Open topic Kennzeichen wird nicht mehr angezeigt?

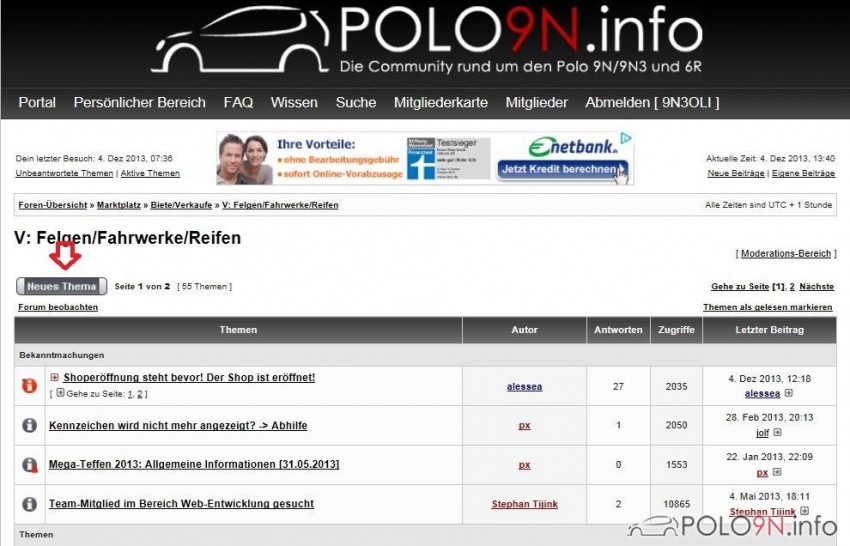(178, 426)
